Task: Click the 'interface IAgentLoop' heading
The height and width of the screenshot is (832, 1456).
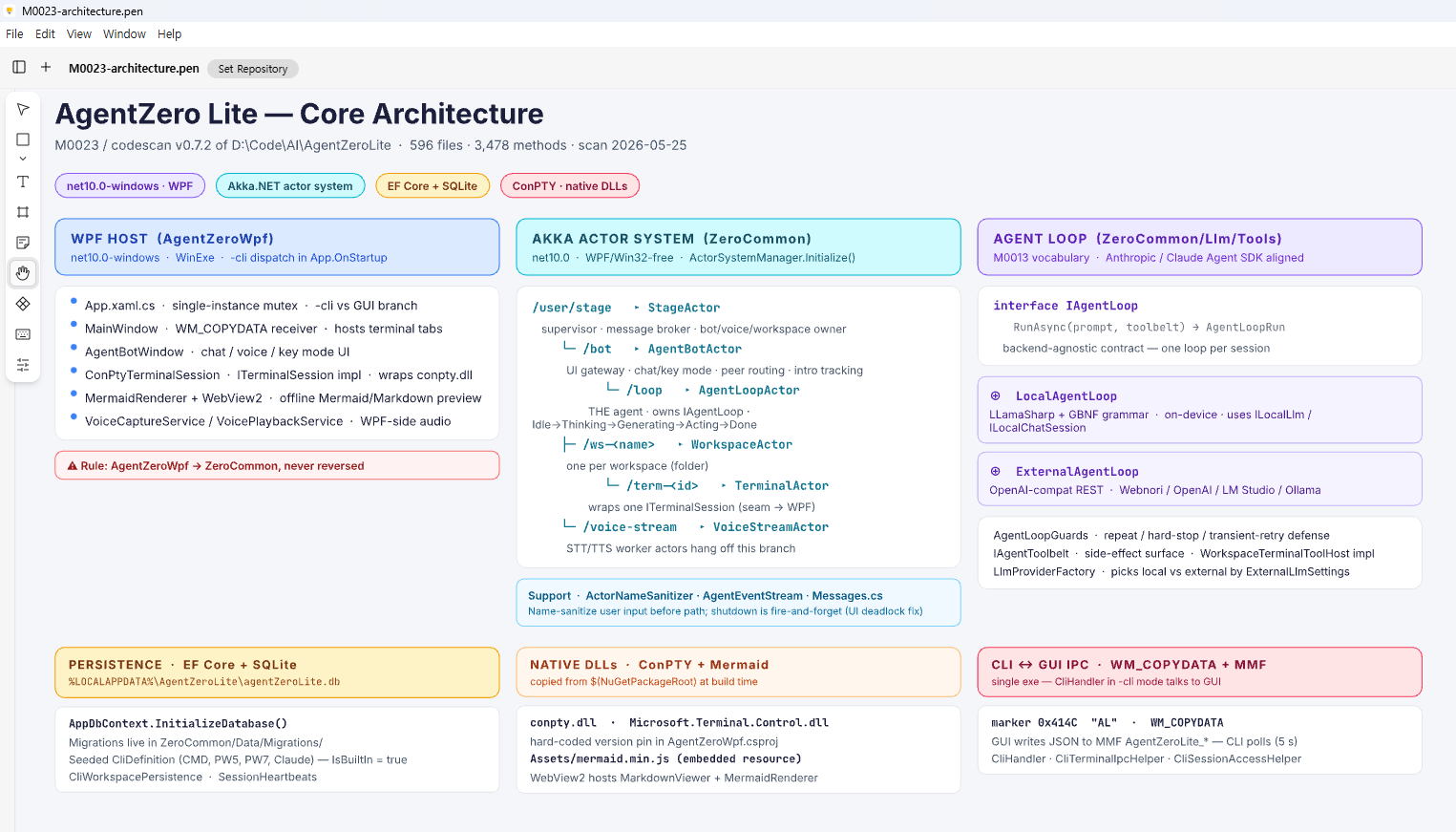Action: [x=1066, y=306]
